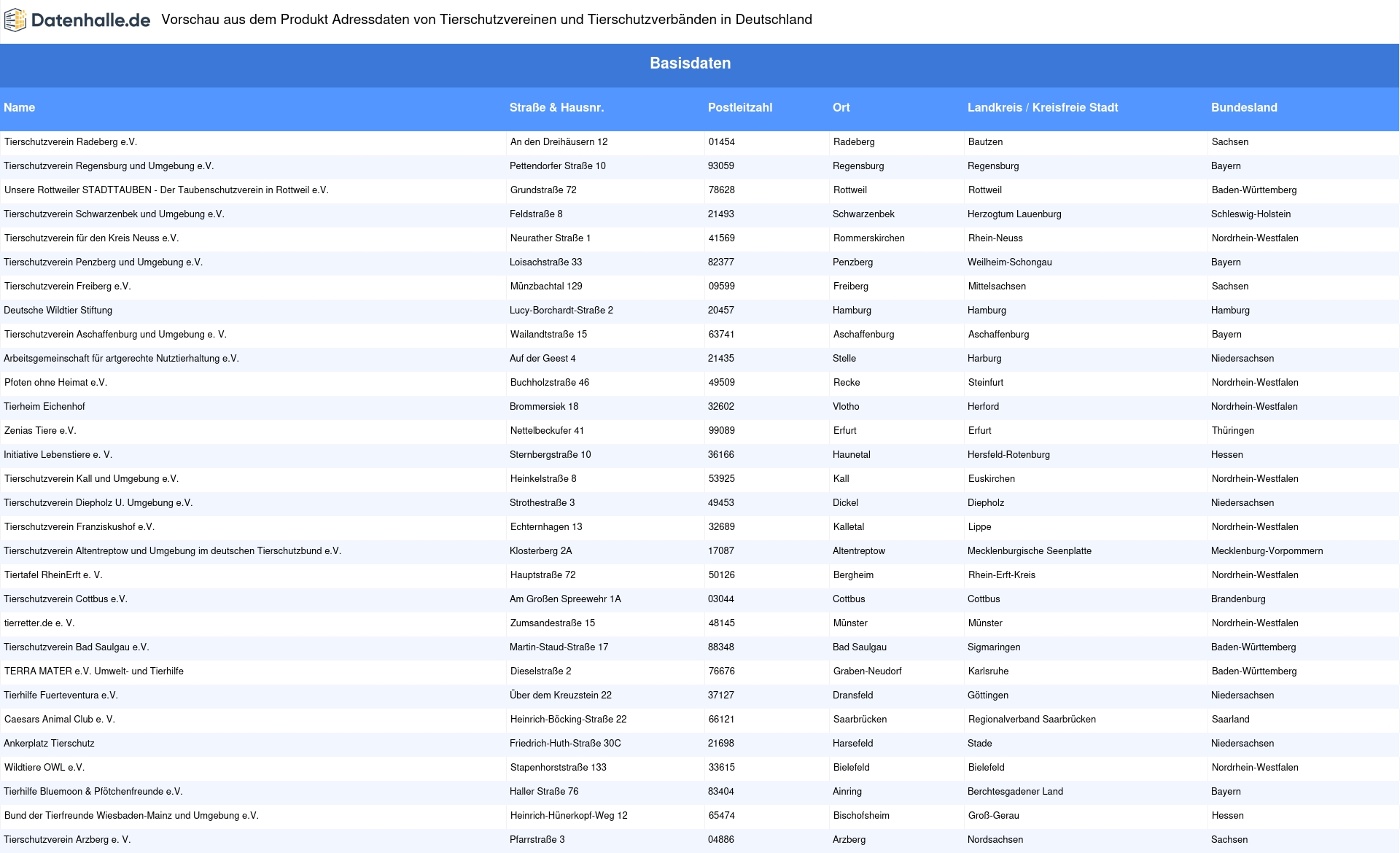This screenshot has height=853, width=1400.
Task: Select Mecklenburg-Vorpommern state cell
Action: [x=1267, y=551]
